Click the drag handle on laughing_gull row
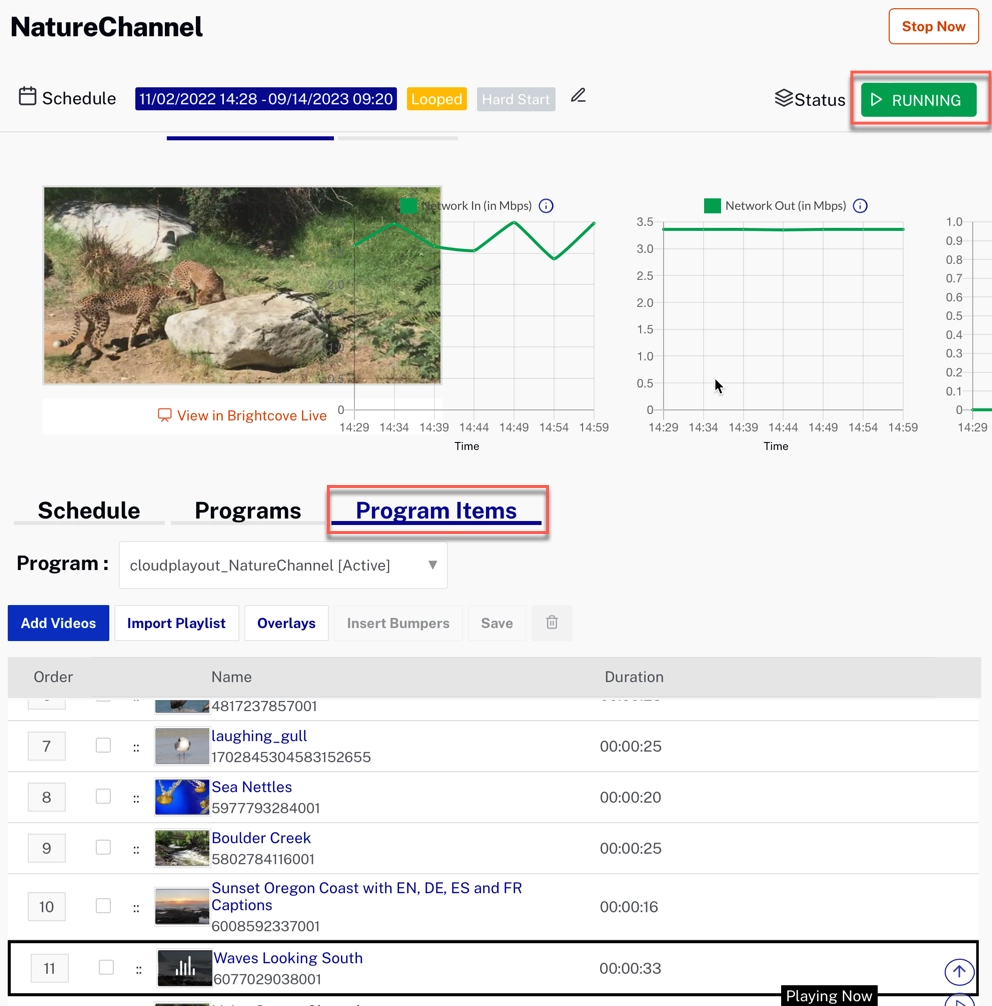 pyautogui.click(x=137, y=745)
